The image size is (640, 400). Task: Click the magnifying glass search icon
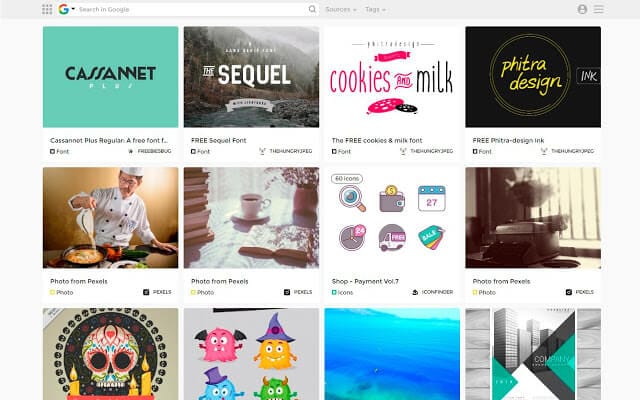[x=312, y=9]
